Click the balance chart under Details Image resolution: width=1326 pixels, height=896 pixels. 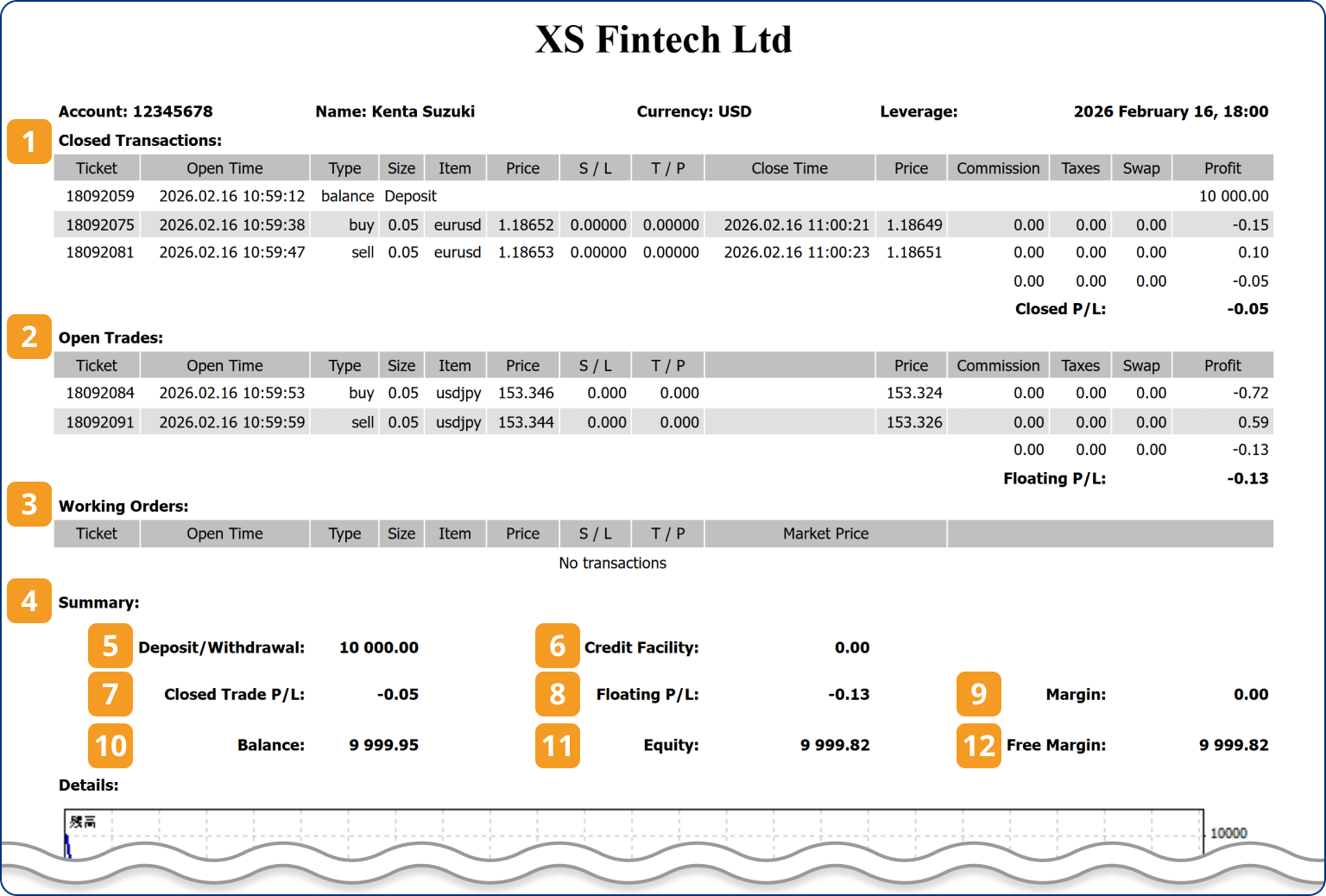(633, 832)
